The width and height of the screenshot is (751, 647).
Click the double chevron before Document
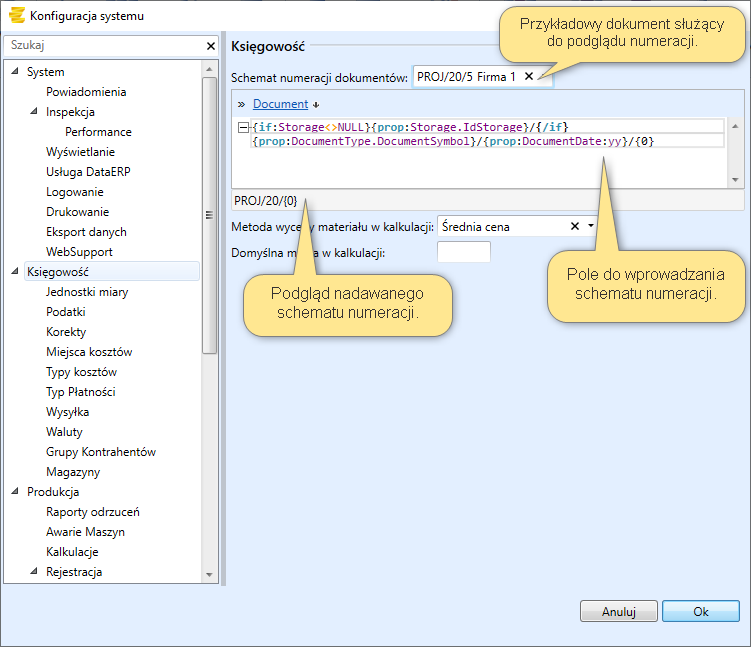pyautogui.click(x=241, y=104)
